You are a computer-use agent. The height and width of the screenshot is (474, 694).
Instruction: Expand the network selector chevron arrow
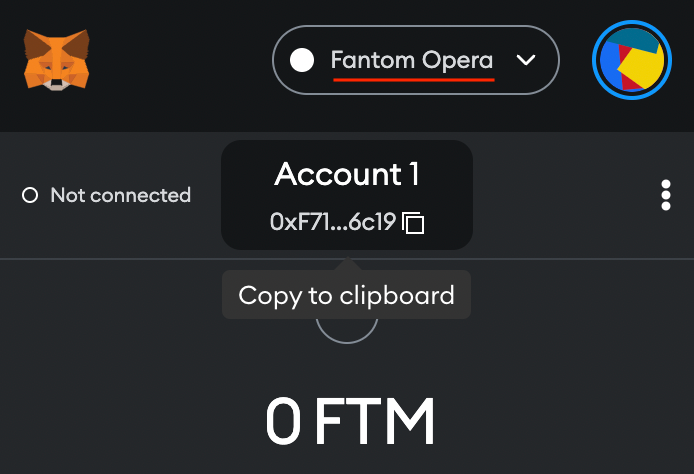[526, 60]
